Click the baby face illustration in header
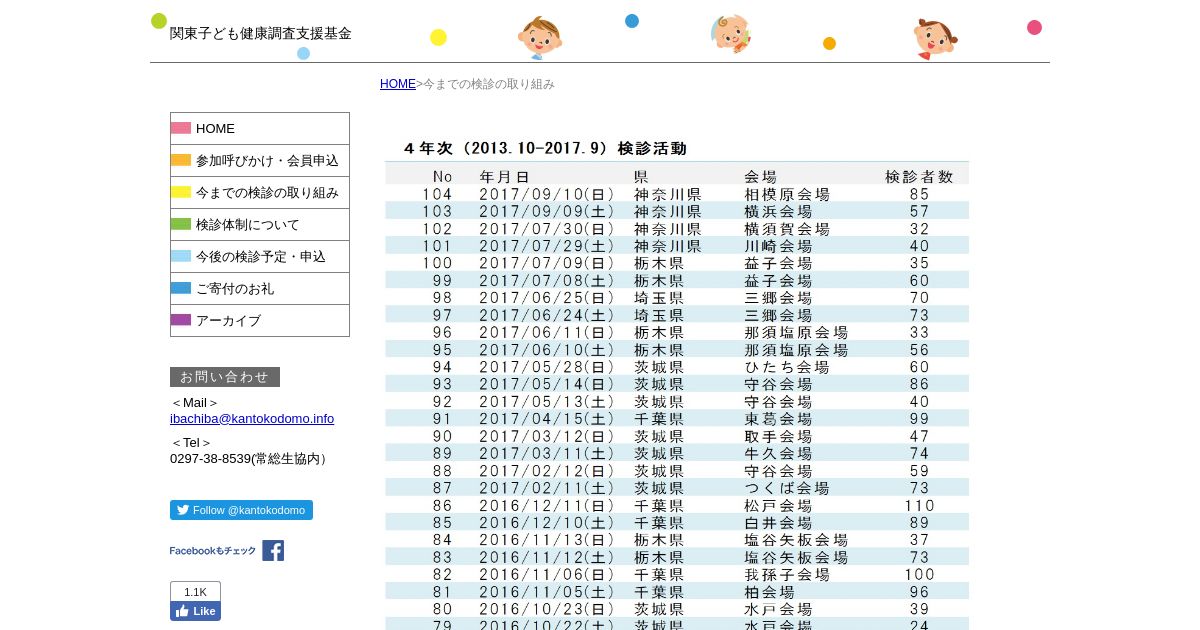Image resolution: width=1200 pixels, height=630 pixels. point(731,34)
